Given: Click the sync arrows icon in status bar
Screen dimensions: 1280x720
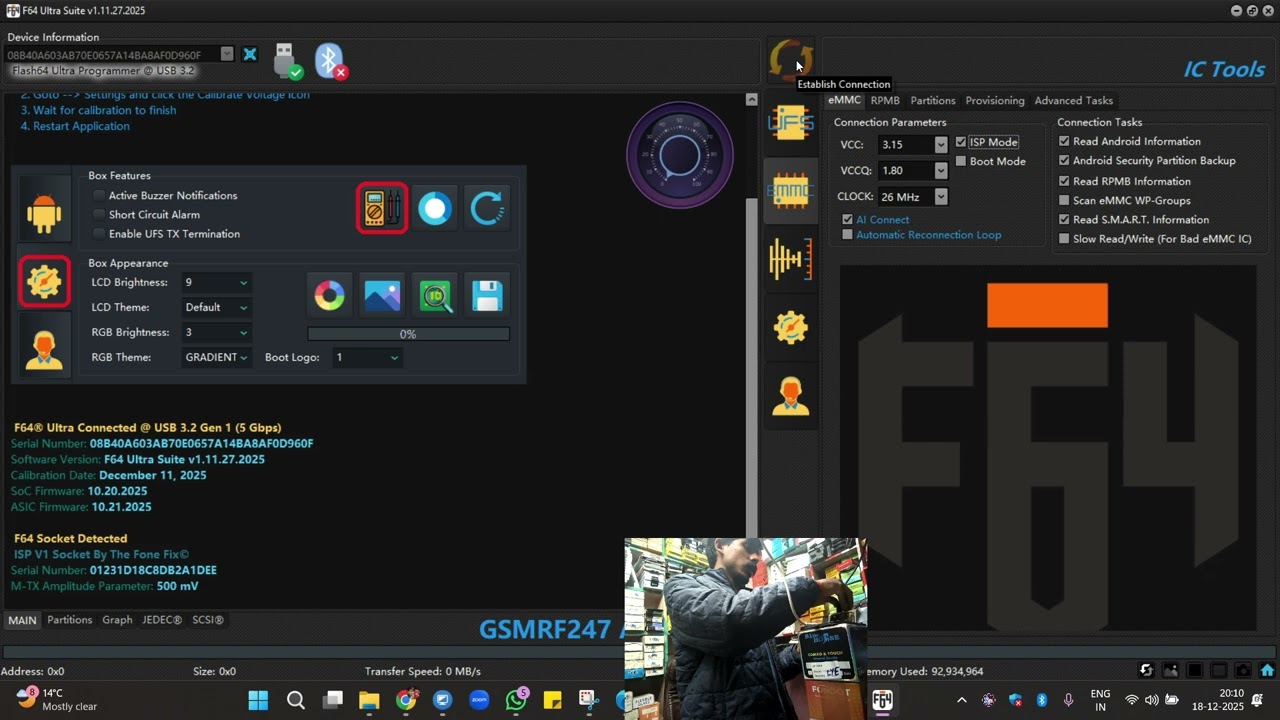Looking at the screenshot, I should [1146, 671].
